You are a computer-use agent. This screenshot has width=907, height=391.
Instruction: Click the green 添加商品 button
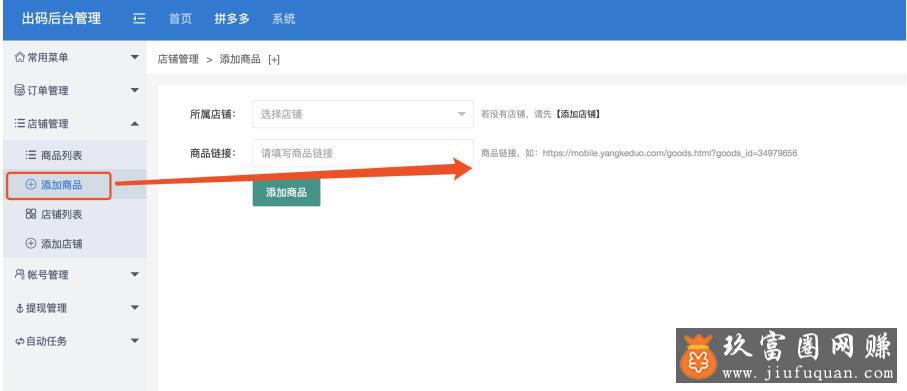coord(286,193)
